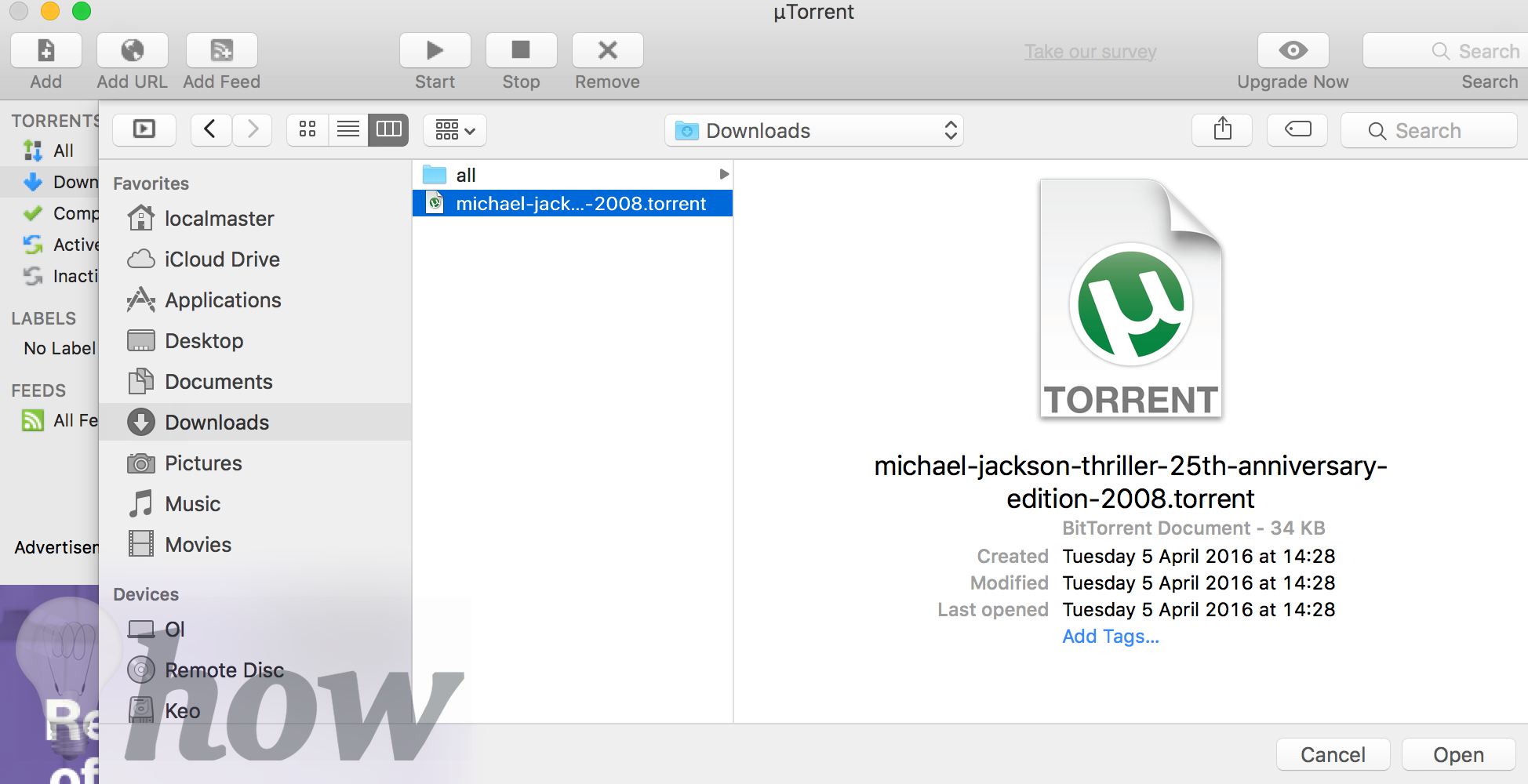The width and height of the screenshot is (1528, 784).
Task: Open the item arrangement dropdown
Action: (x=455, y=129)
